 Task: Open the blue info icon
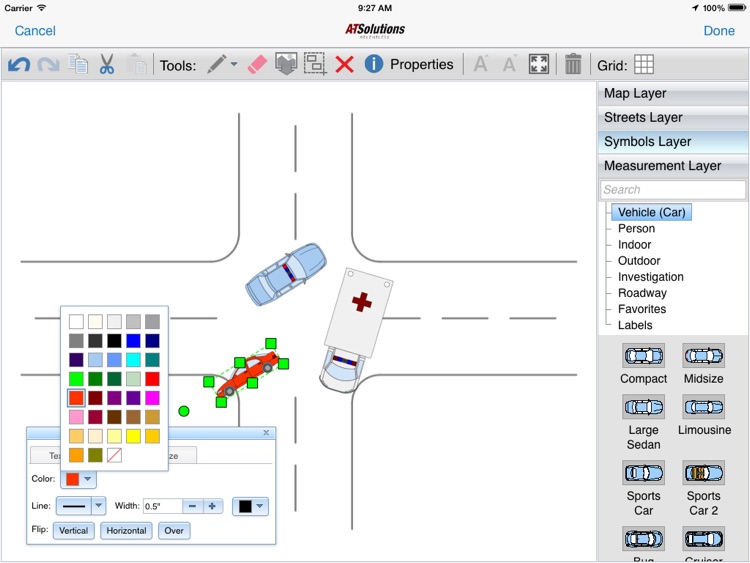pyautogui.click(x=374, y=65)
